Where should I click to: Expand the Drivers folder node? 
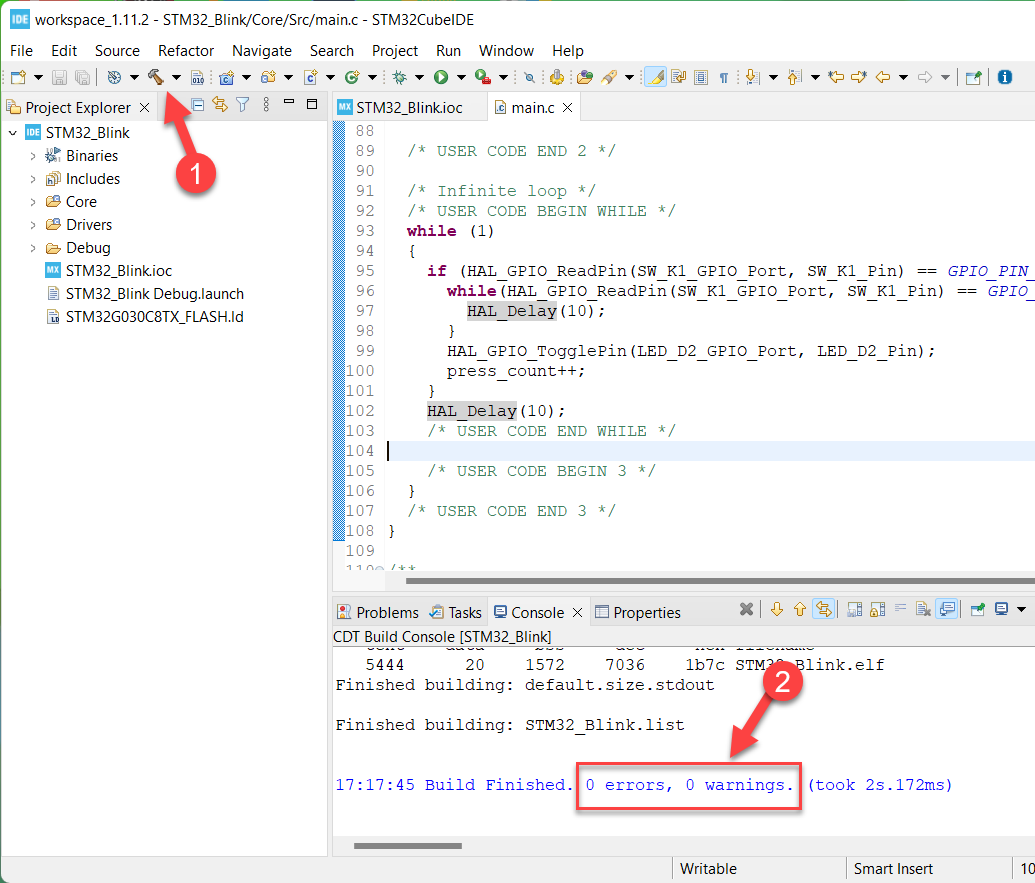33,225
